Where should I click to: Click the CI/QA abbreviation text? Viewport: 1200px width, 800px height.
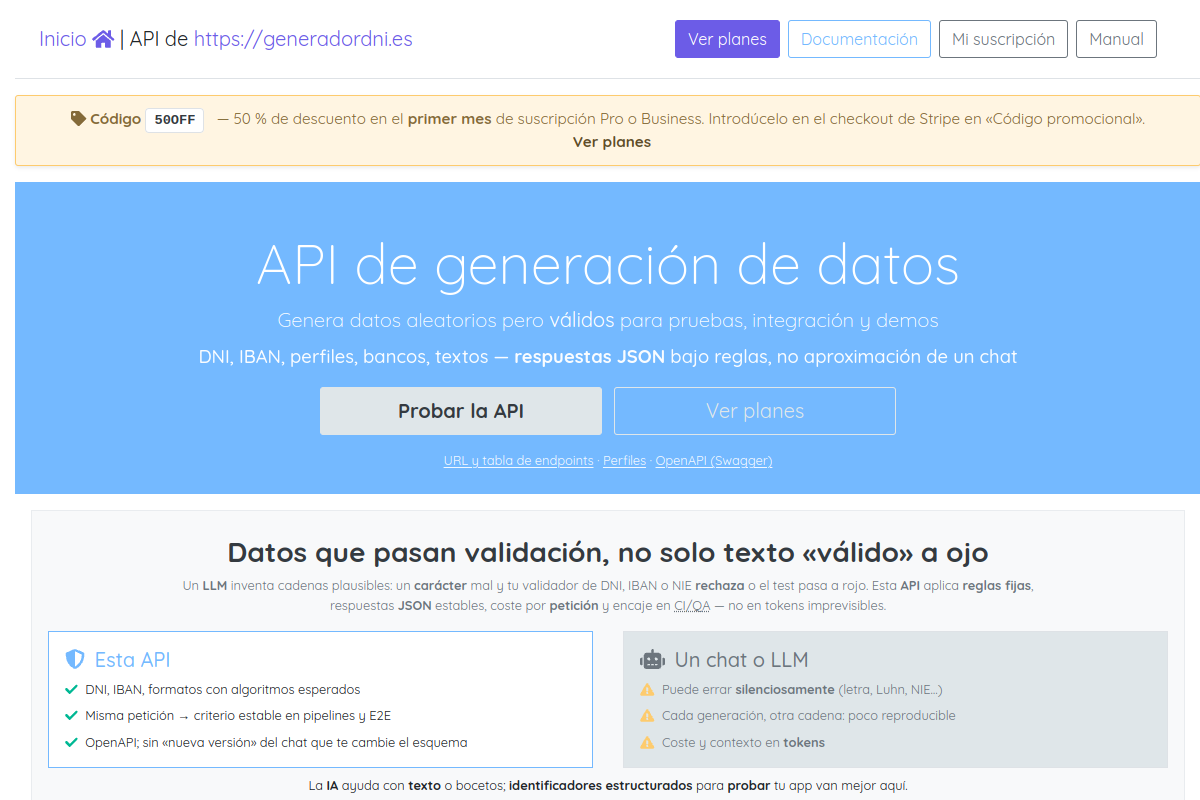pyautogui.click(x=692, y=606)
